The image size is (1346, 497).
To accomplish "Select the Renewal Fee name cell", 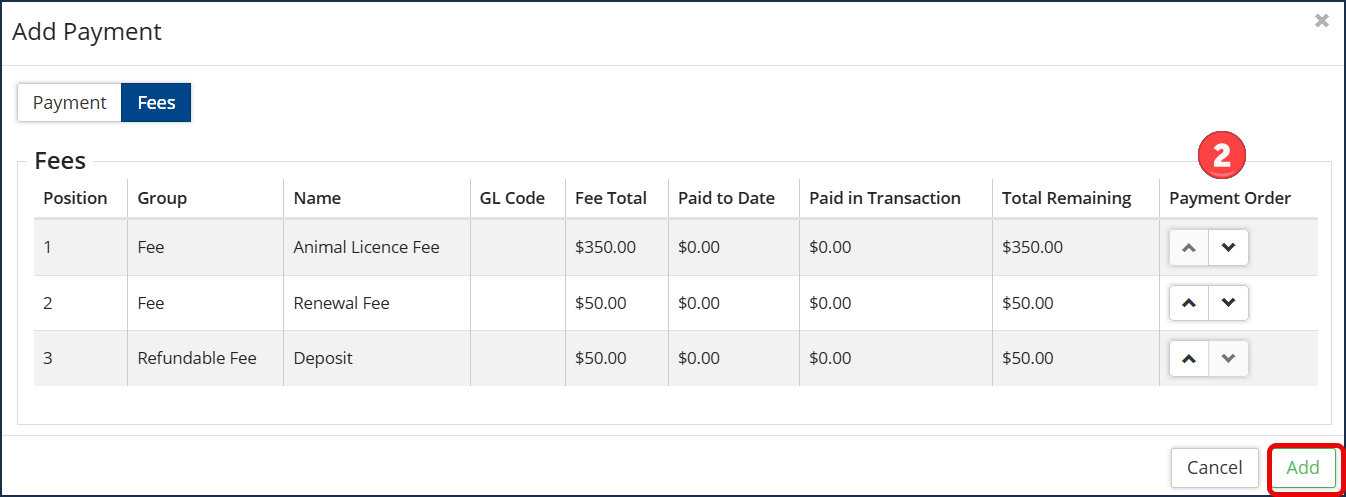I will coord(341,303).
